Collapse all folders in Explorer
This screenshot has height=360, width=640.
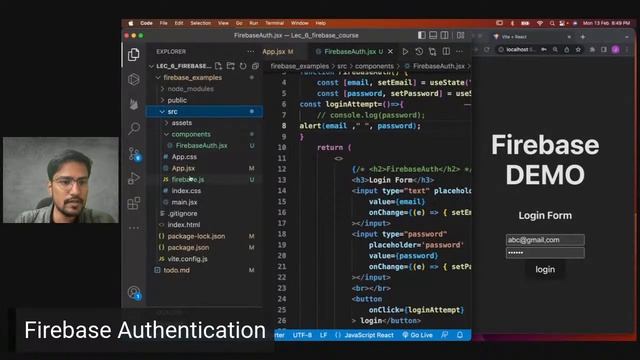click(256, 66)
